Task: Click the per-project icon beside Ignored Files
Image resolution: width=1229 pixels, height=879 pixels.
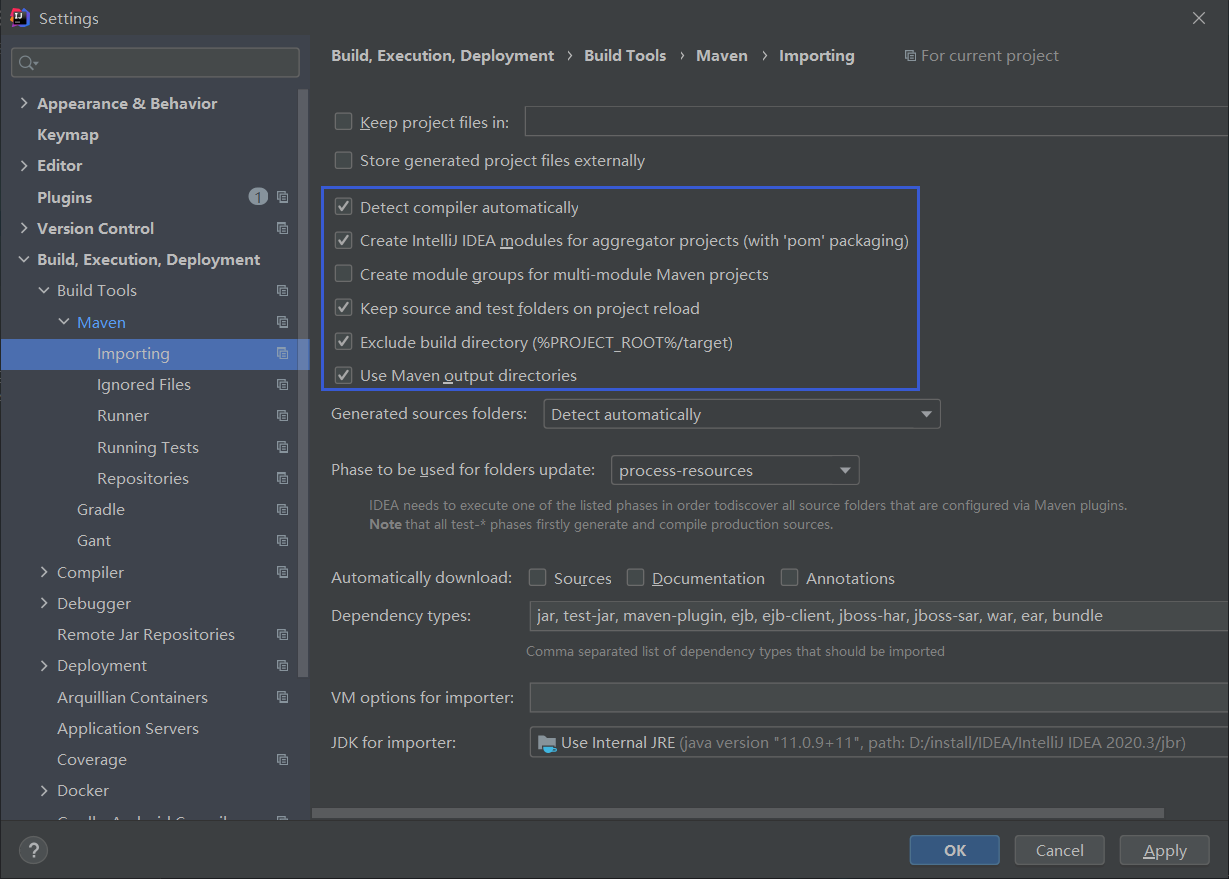Action: (x=283, y=384)
